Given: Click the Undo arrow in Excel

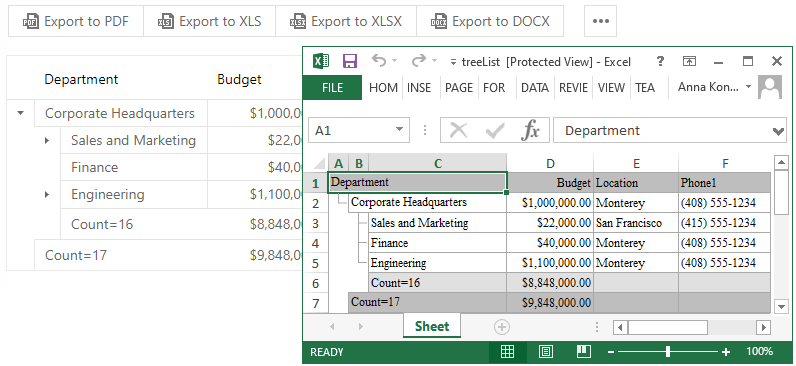Looking at the screenshot, I should click(x=379, y=60).
